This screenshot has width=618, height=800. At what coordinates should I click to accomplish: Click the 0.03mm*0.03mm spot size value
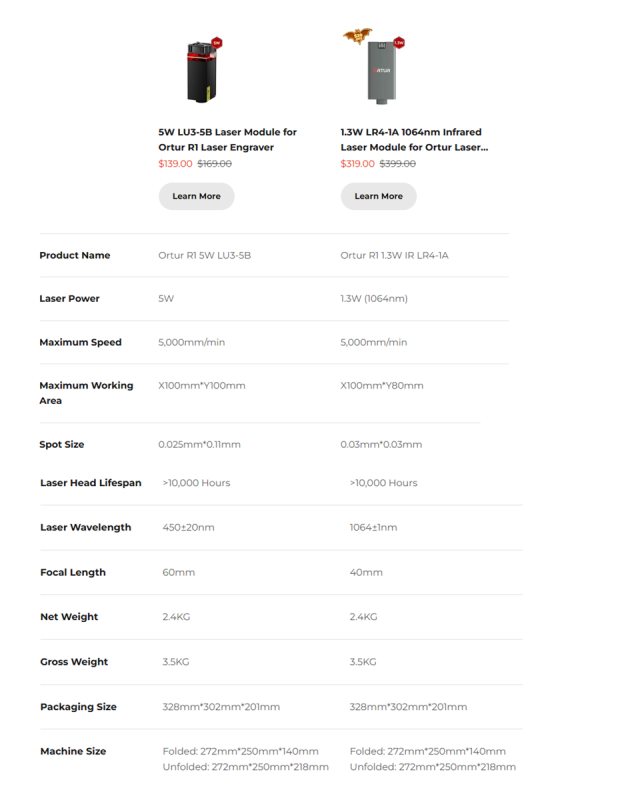point(381,444)
